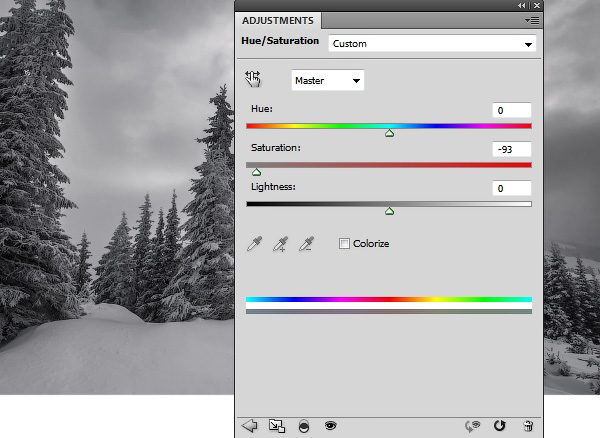Viewport: 600px width, 438px height.
Task: Open the Master channel dropdown
Action: click(328, 80)
